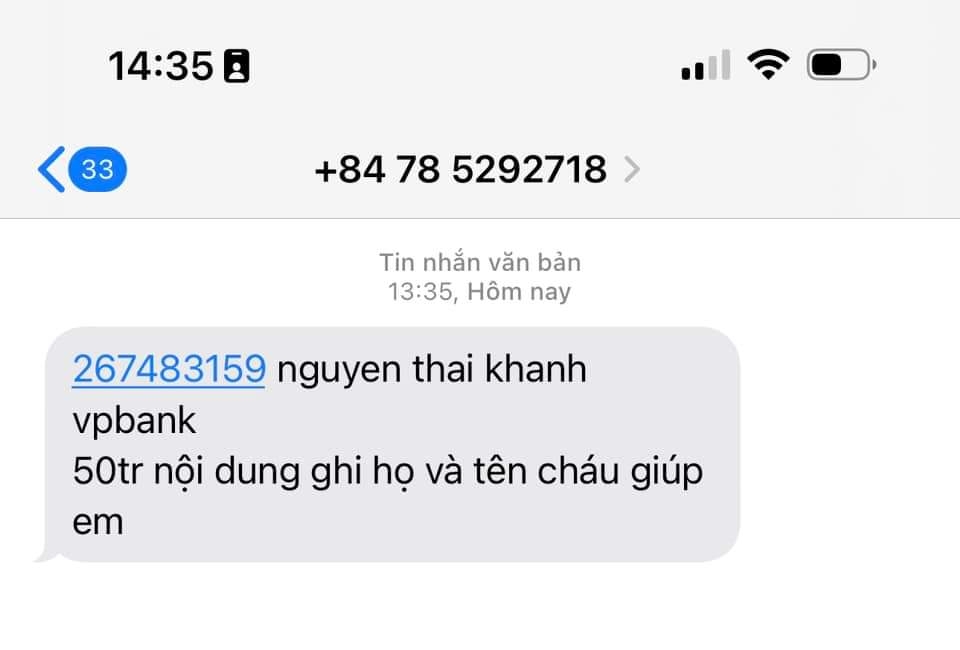Select the message bubble tail icon
Screen dimensions: 960x650
(x=46, y=555)
